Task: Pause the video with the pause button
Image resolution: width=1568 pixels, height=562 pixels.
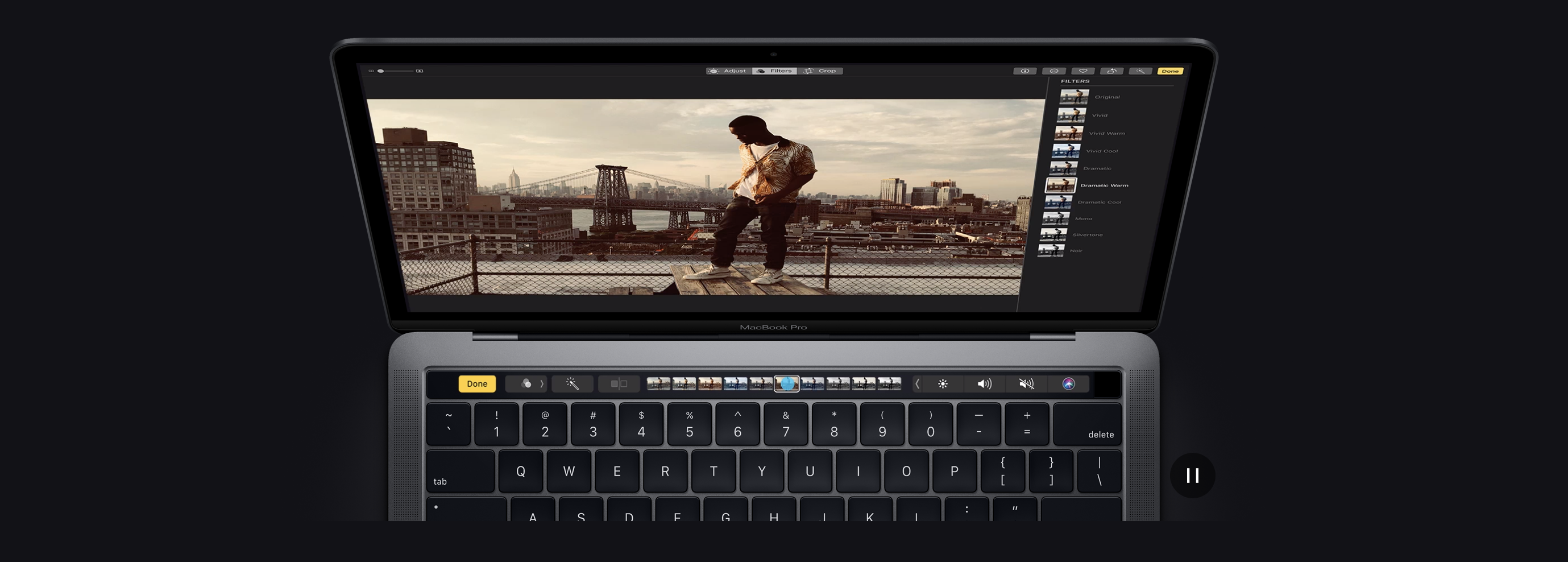Action: [1192, 476]
